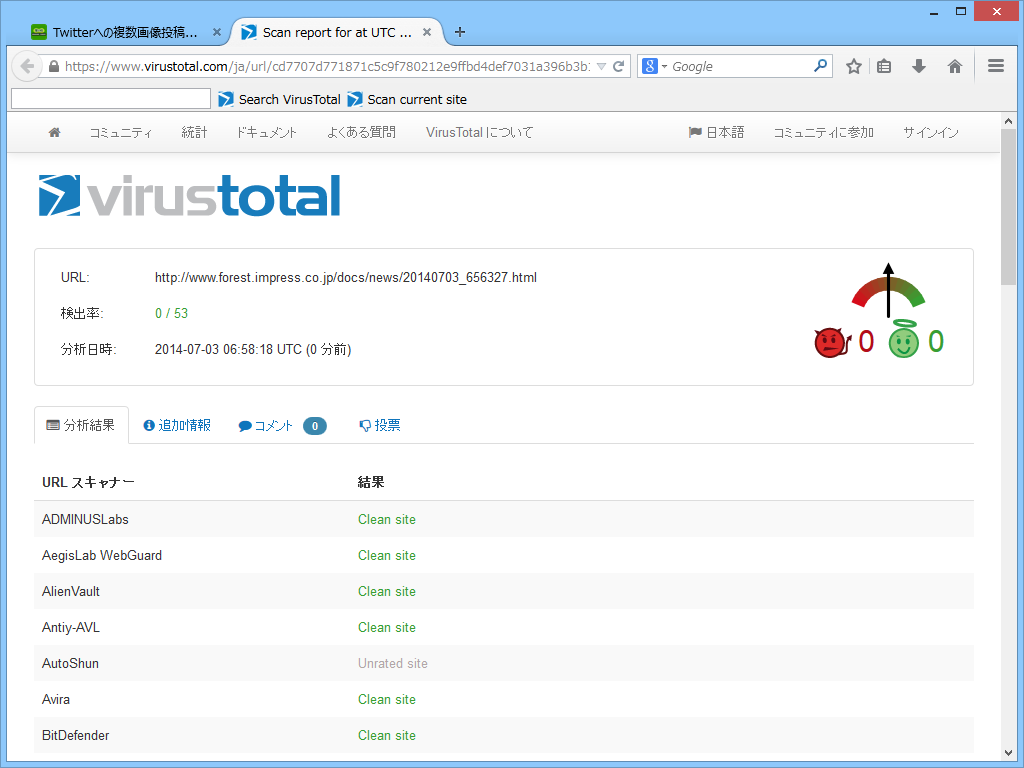
Task: Open the bookmarks list icon
Action: coord(884,66)
